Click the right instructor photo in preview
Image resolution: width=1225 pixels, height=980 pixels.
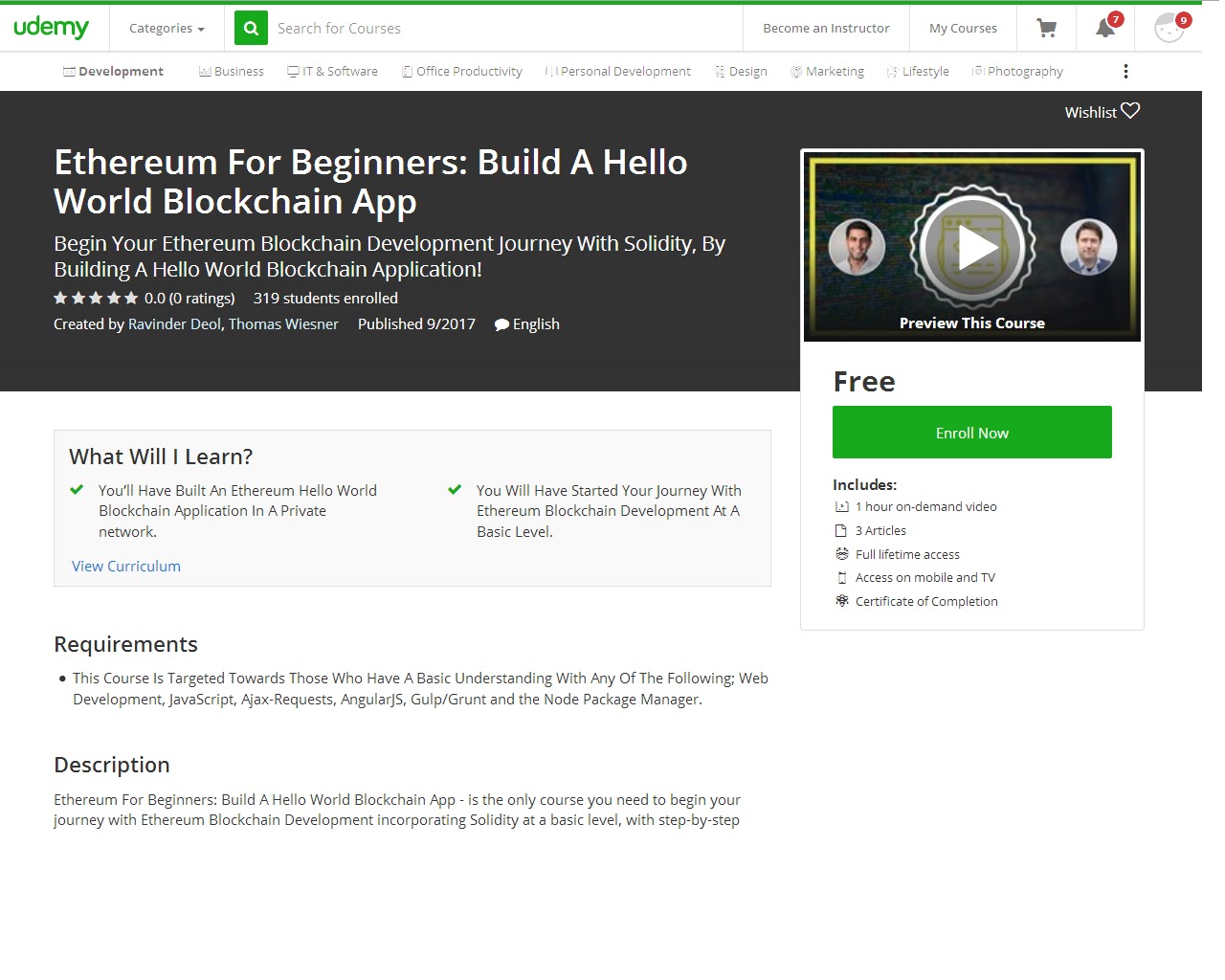(1089, 247)
